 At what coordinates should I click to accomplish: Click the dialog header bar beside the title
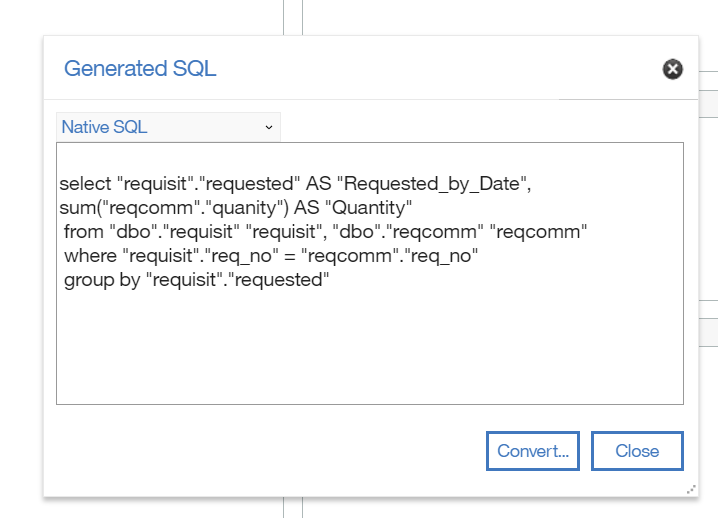(x=435, y=69)
